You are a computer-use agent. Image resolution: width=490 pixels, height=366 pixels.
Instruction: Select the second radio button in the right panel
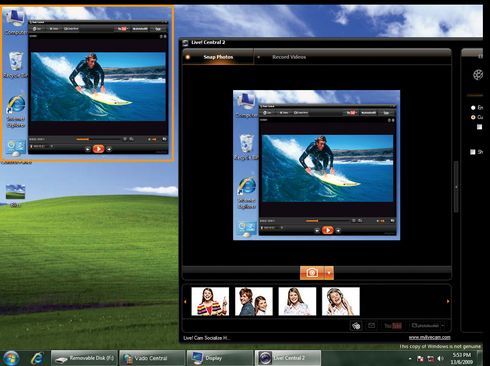[473, 117]
